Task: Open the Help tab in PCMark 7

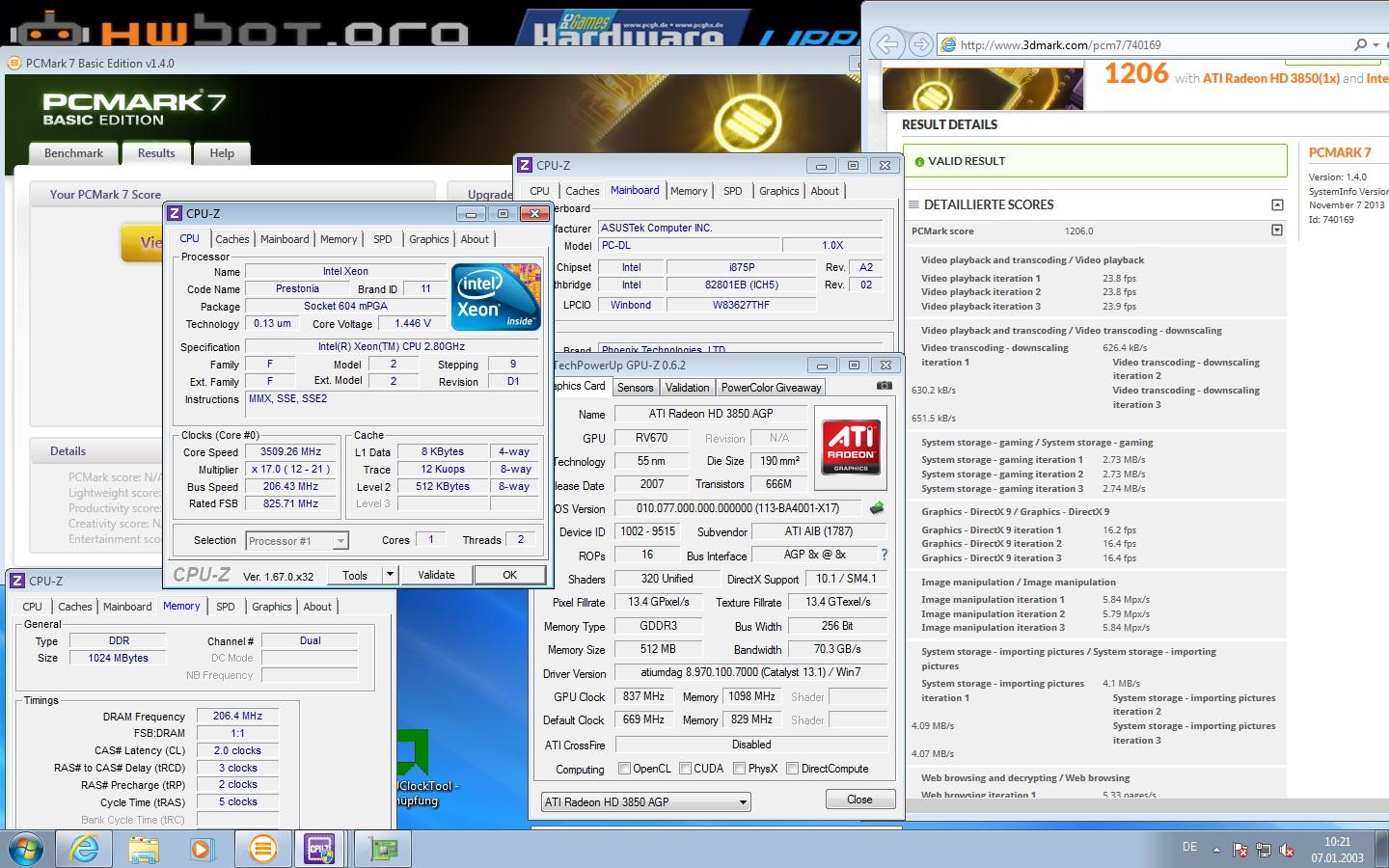Action: click(x=222, y=153)
